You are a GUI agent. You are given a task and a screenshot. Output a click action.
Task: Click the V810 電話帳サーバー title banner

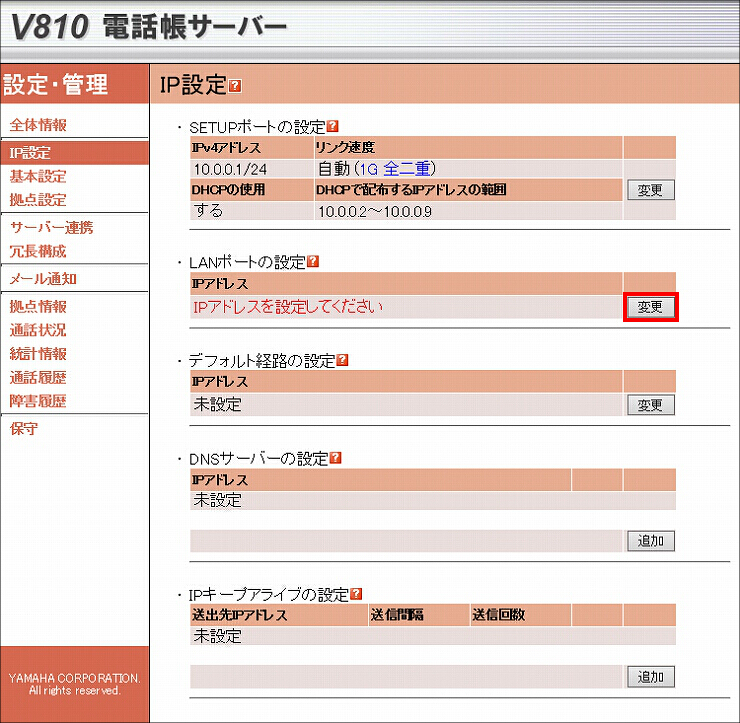[x=148, y=26]
